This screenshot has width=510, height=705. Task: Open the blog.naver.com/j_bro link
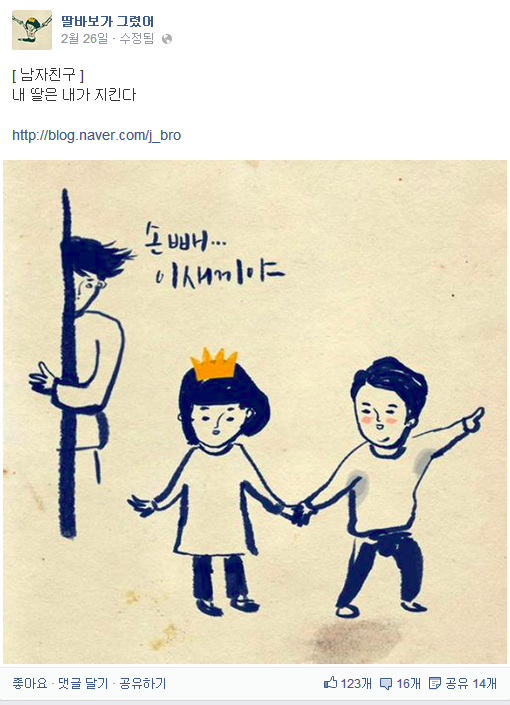click(96, 135)
